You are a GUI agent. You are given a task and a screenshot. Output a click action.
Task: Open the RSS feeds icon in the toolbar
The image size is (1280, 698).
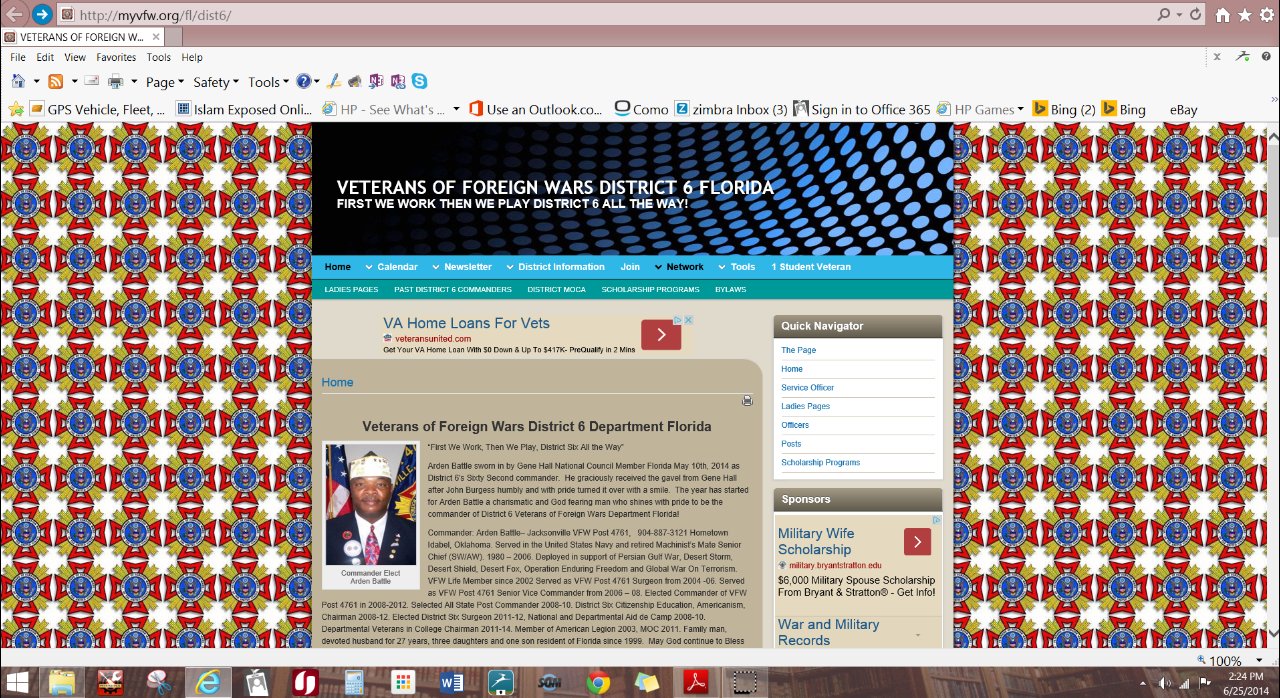click(55, 81)
